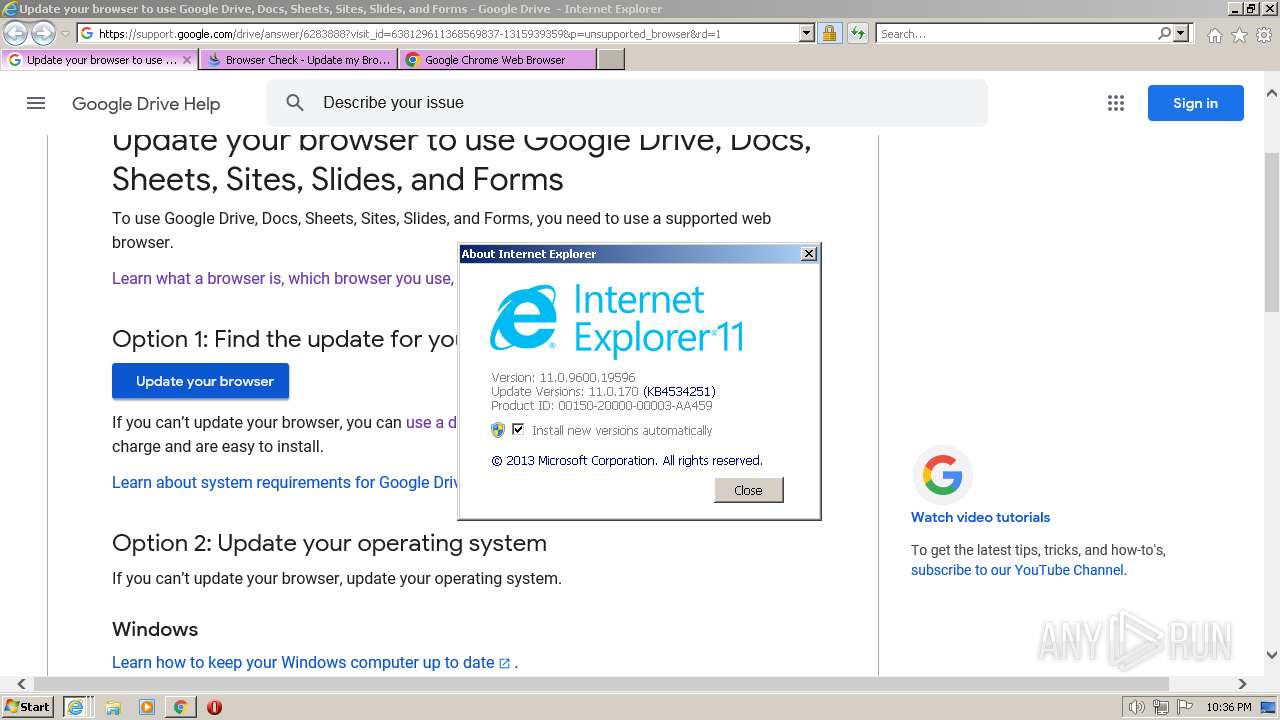Open the IE Tools gear icon
This screenshot has height=720, width=1280.
pos(1264,35)
